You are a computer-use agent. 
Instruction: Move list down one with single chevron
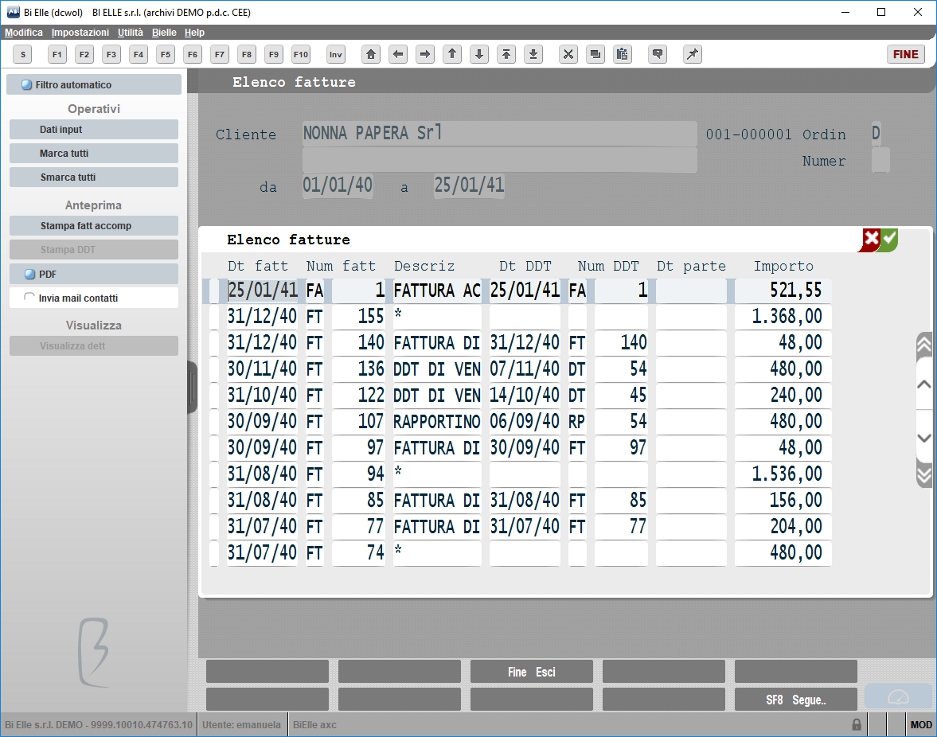(924, 438)
